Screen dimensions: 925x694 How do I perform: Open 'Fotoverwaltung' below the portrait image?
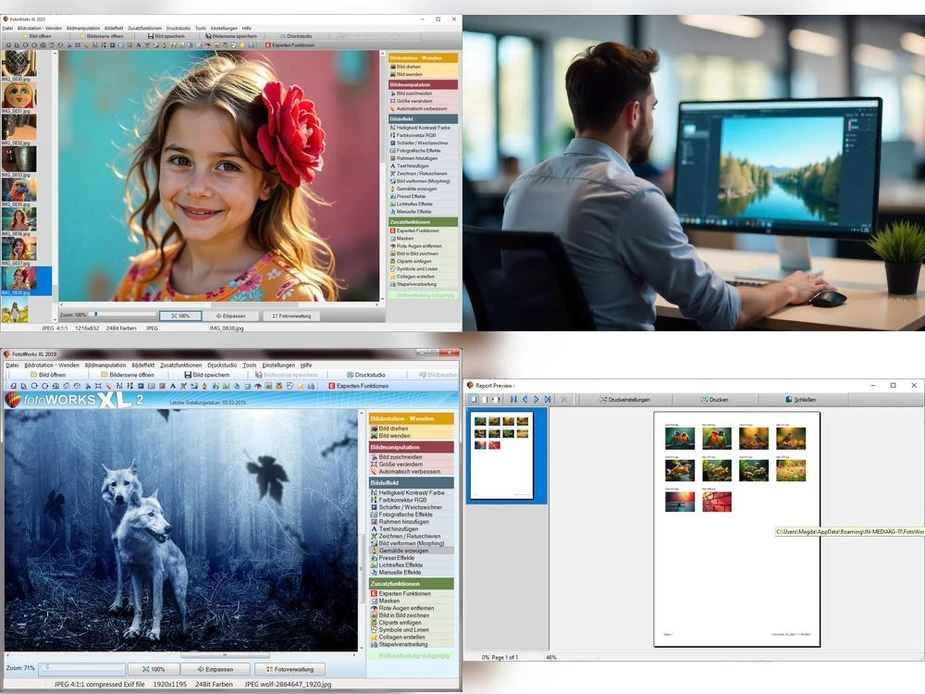click(x=291, y=316)
